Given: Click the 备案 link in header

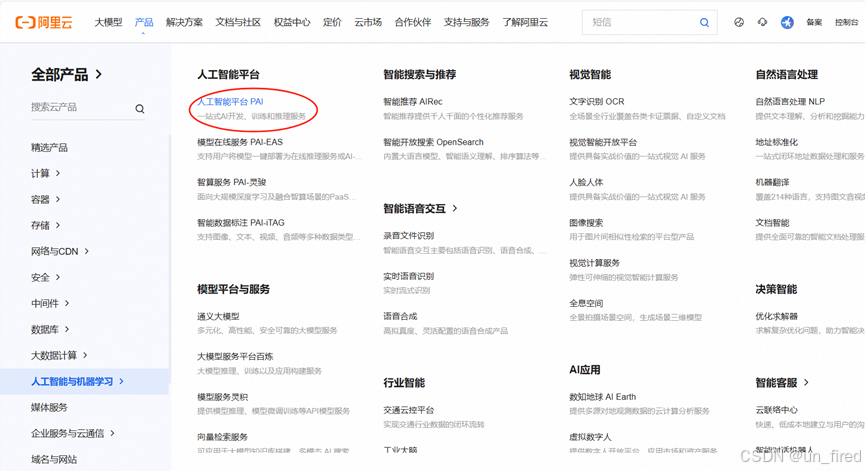Looking at the screenshot, I should coord(814,22).
